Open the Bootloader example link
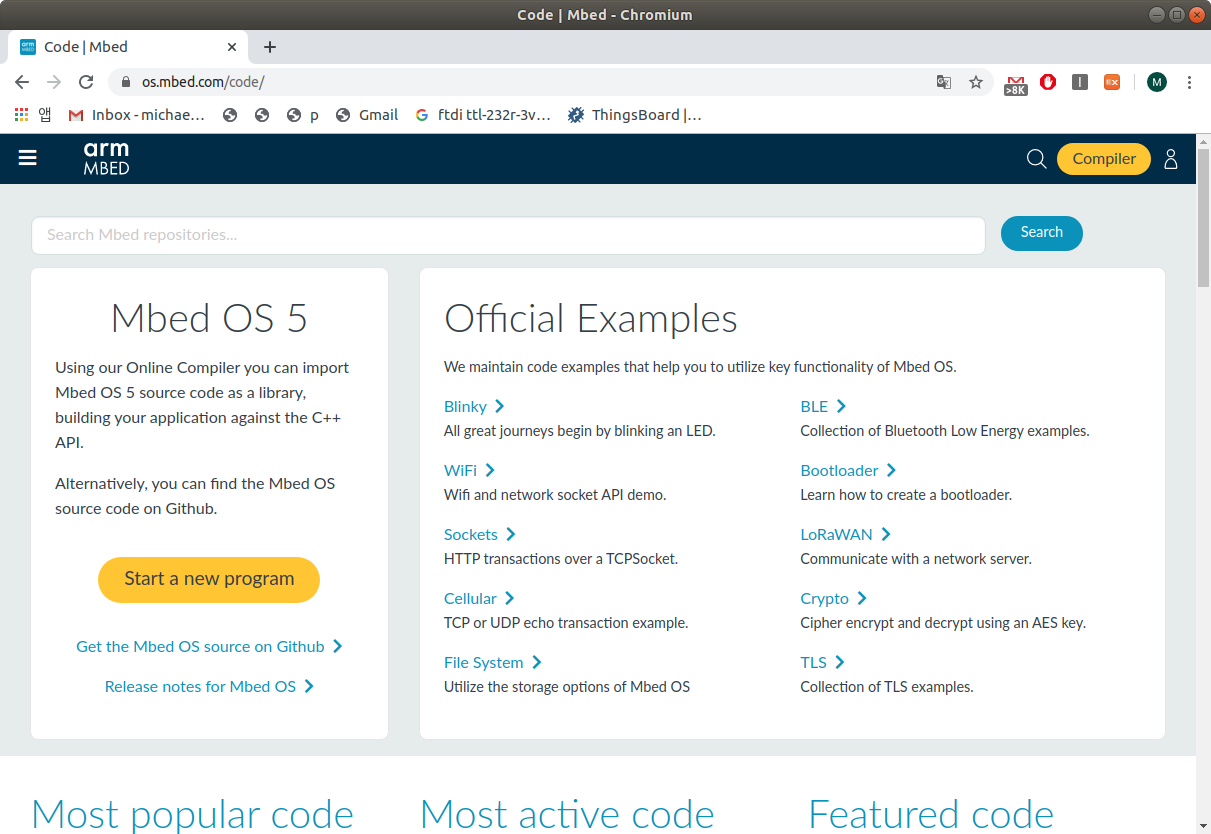This screenshot has width=1211, height=834. coord(848,470)
